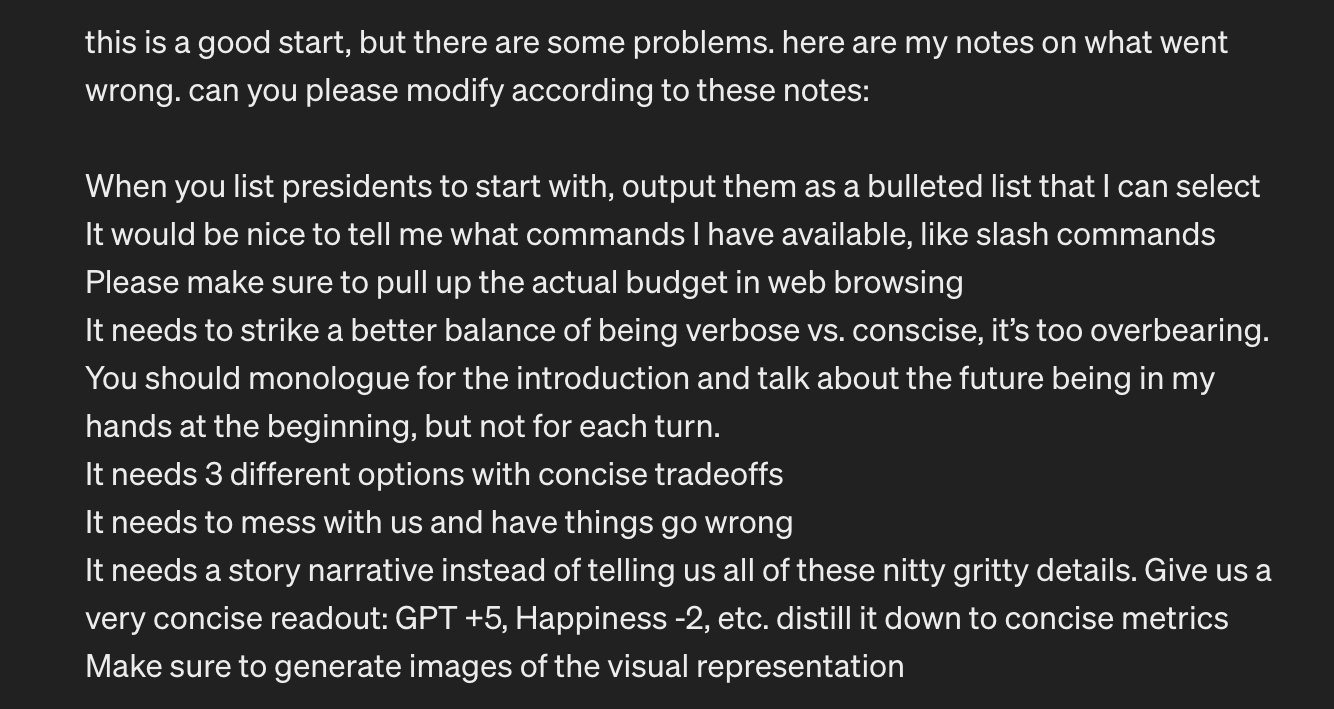Click the misspelled word "conscise"
The image size is (1334, 709).
[914, 331]
